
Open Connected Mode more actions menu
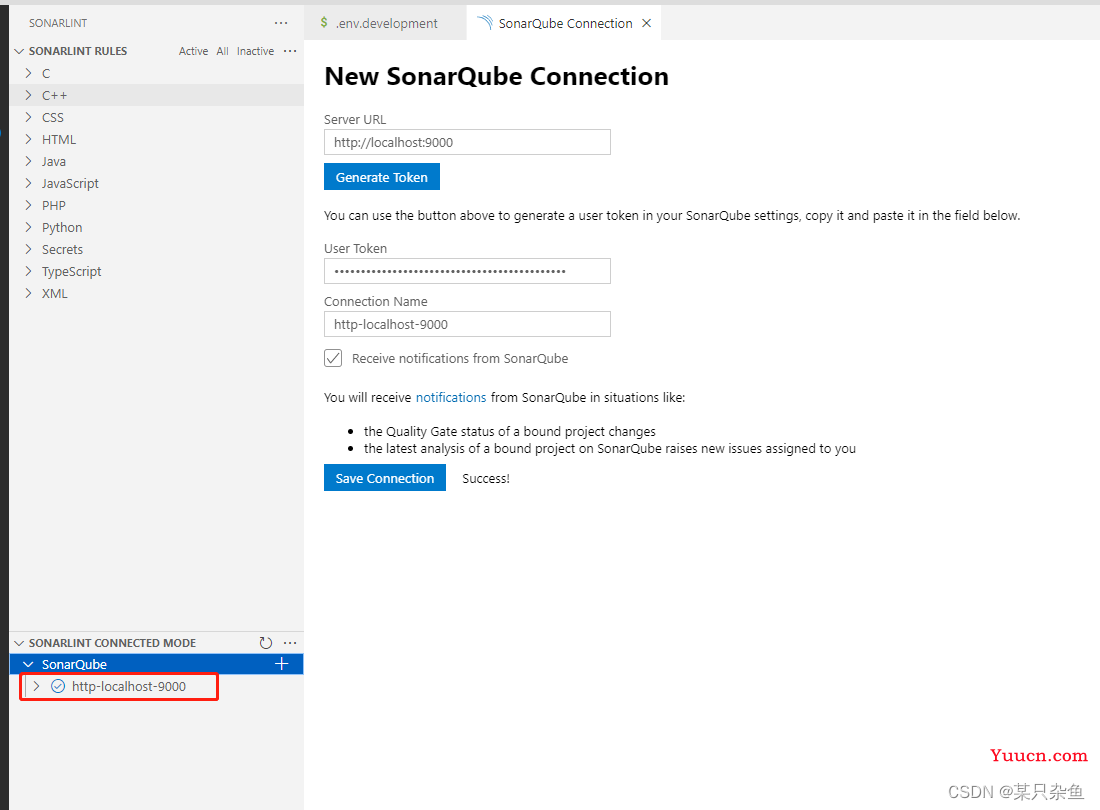(290, 642)
